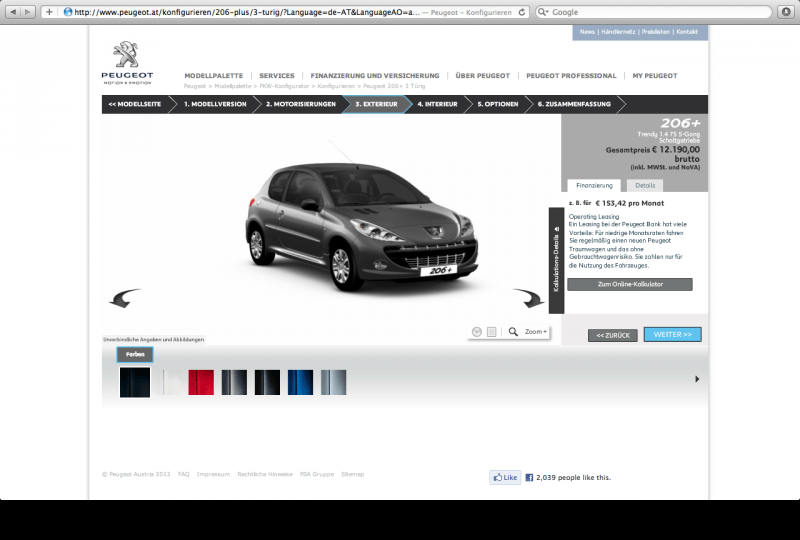Click the Facebook Like thumbs-up button

tap(505, 478)
